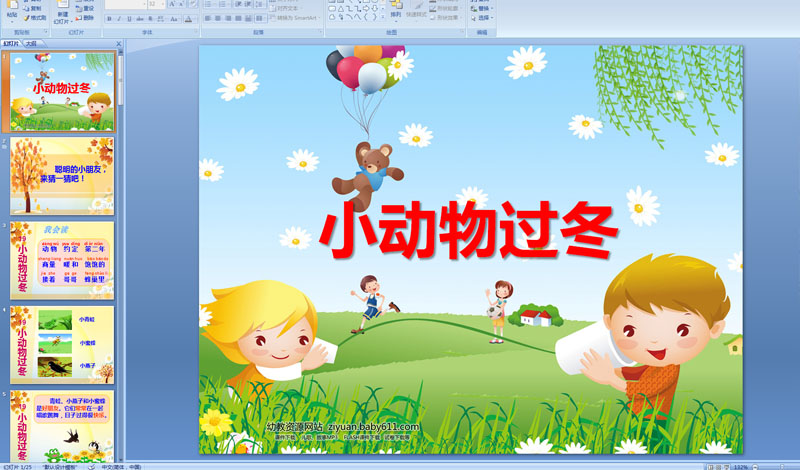Select the rounded rectangle shape
Viewport: 800px width, 470px height.
pyautogui.click(x=332, y=9)
